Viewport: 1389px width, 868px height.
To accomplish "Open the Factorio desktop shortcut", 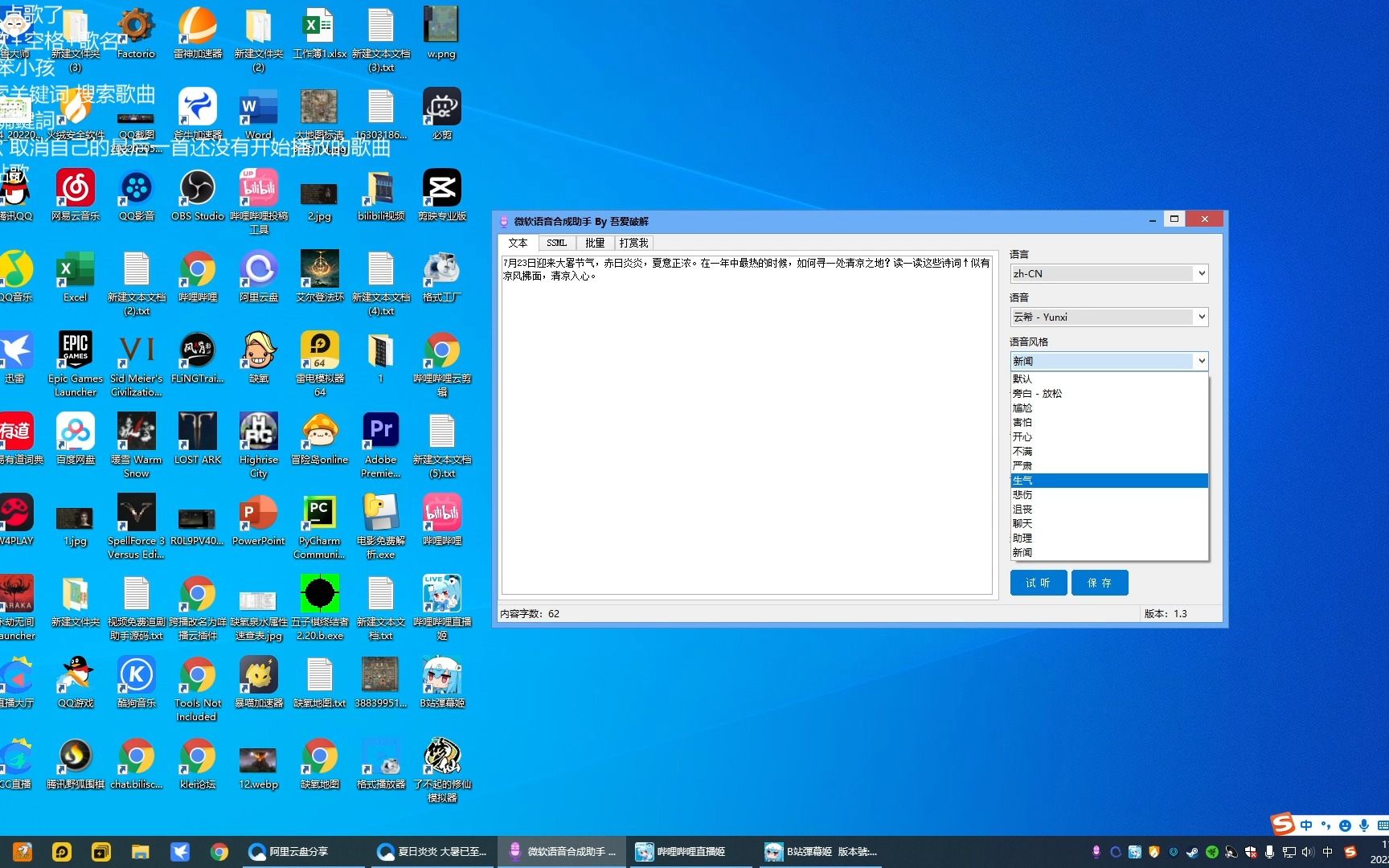I will click(x=136, y=34).
